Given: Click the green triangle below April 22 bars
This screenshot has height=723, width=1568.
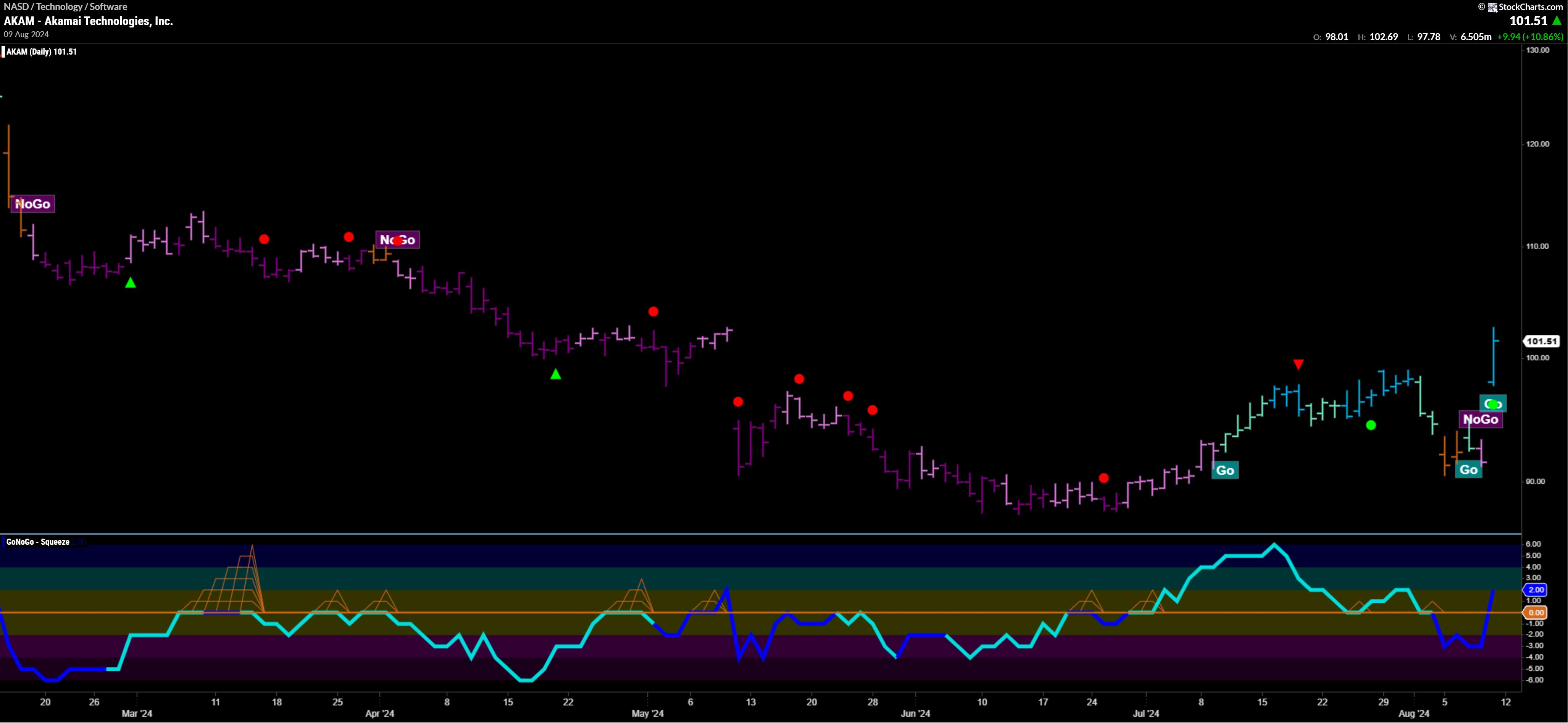Looking at the screenshot, I should (555, 374).
